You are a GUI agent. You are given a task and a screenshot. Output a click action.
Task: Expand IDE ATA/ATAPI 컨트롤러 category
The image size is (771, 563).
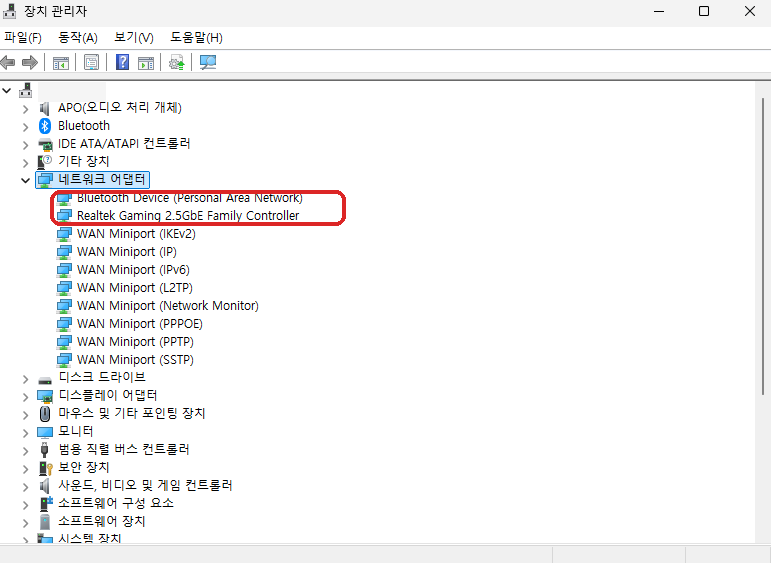[x=26, y=145]
